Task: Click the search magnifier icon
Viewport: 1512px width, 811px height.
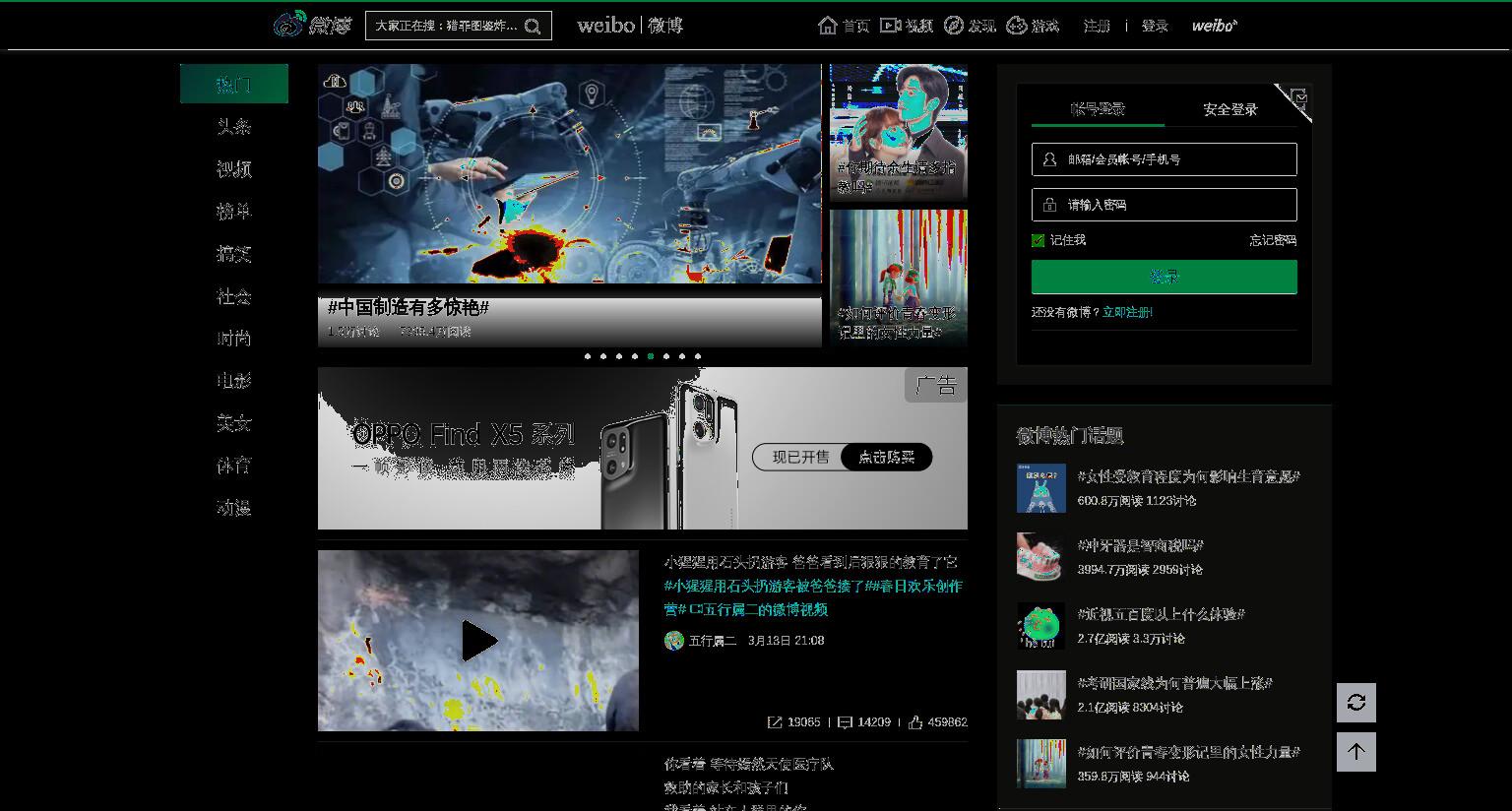Action: (533, 27)
